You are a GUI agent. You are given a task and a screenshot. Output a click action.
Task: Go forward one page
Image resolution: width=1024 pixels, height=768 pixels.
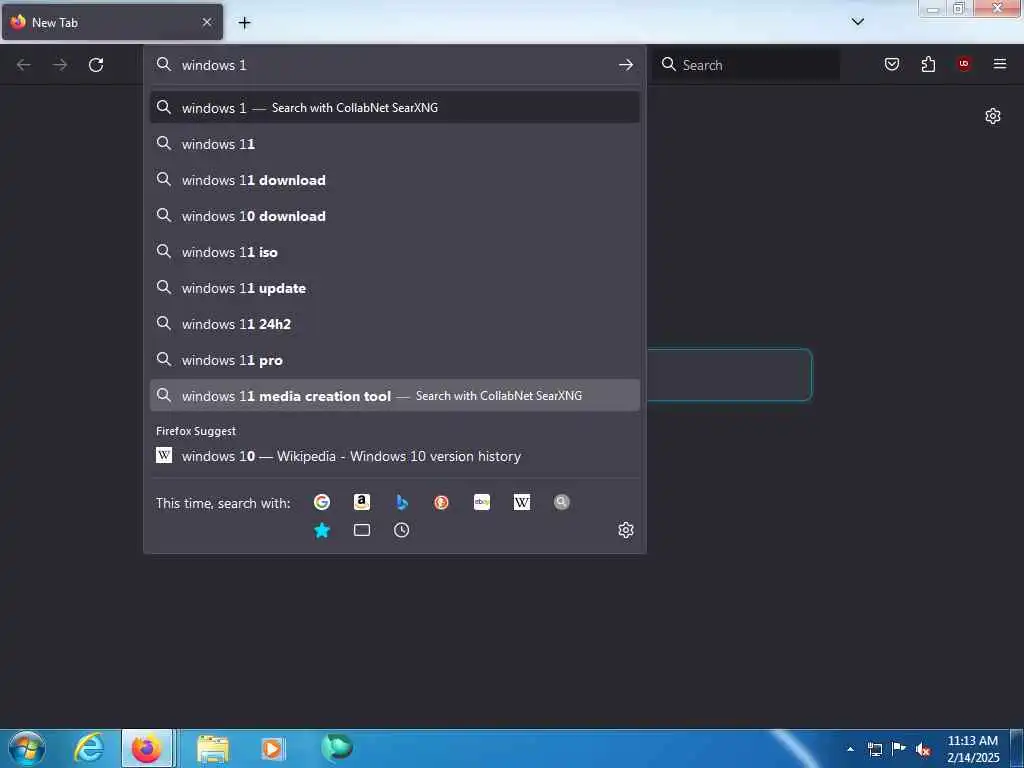(x=60, y=65)
